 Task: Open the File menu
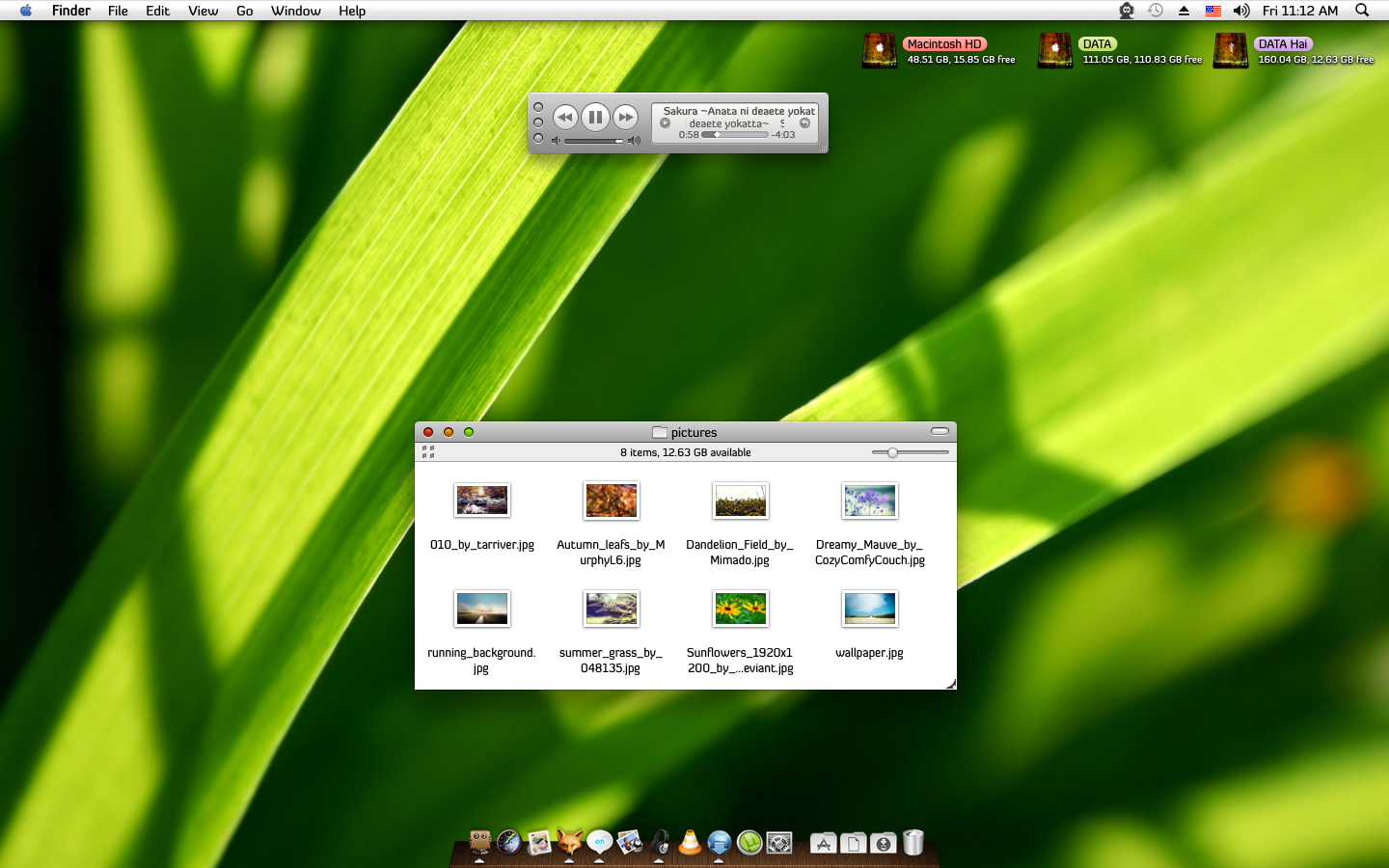(118, 11)
